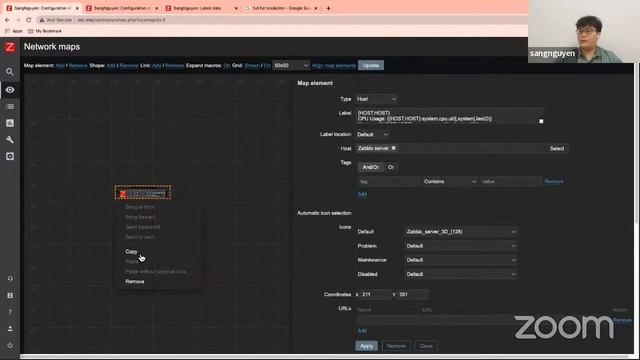Choose Send to back in context menu
The image size is (640, 360).
[140, 237]
